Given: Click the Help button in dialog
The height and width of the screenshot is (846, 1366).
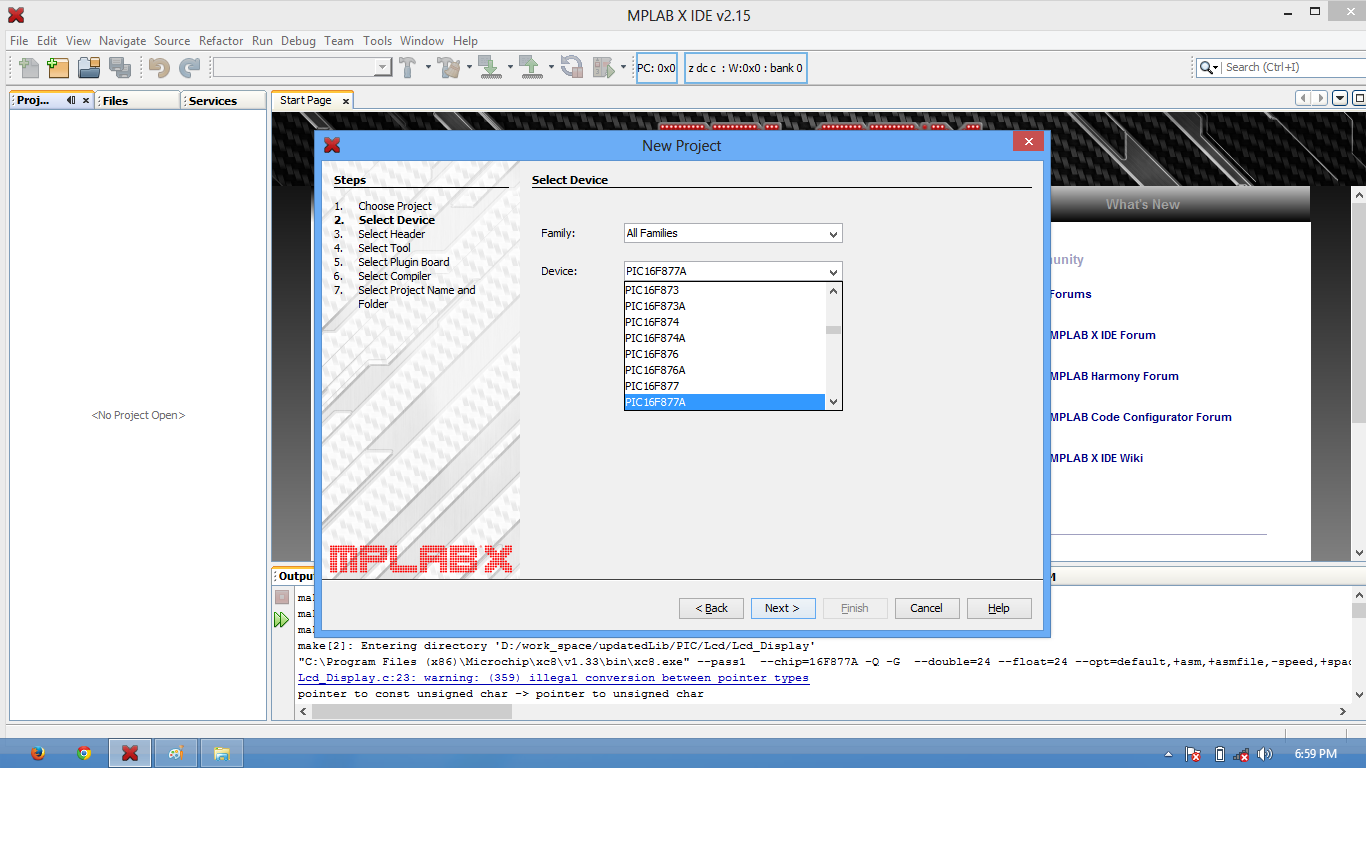Looking at the screenshot, I should (999, 608).
